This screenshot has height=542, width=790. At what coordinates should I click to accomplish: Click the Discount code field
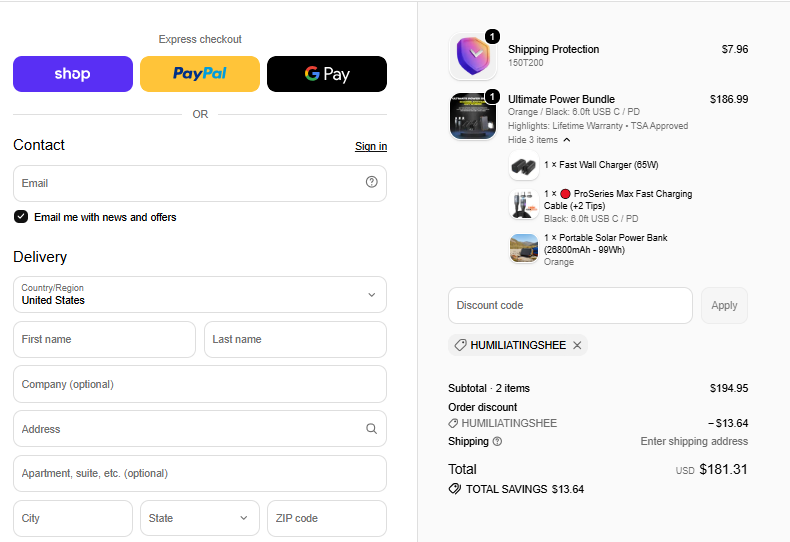[570, 305]
